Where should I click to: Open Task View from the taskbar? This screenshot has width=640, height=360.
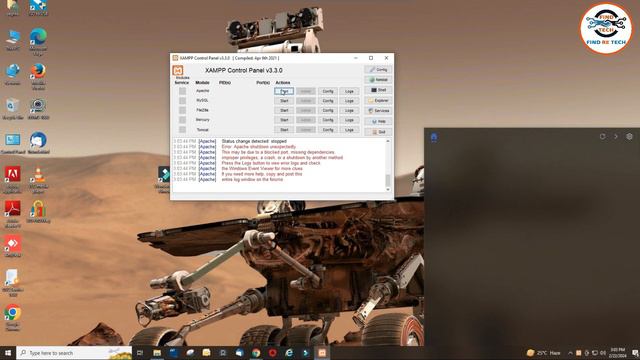pos(140,353)
